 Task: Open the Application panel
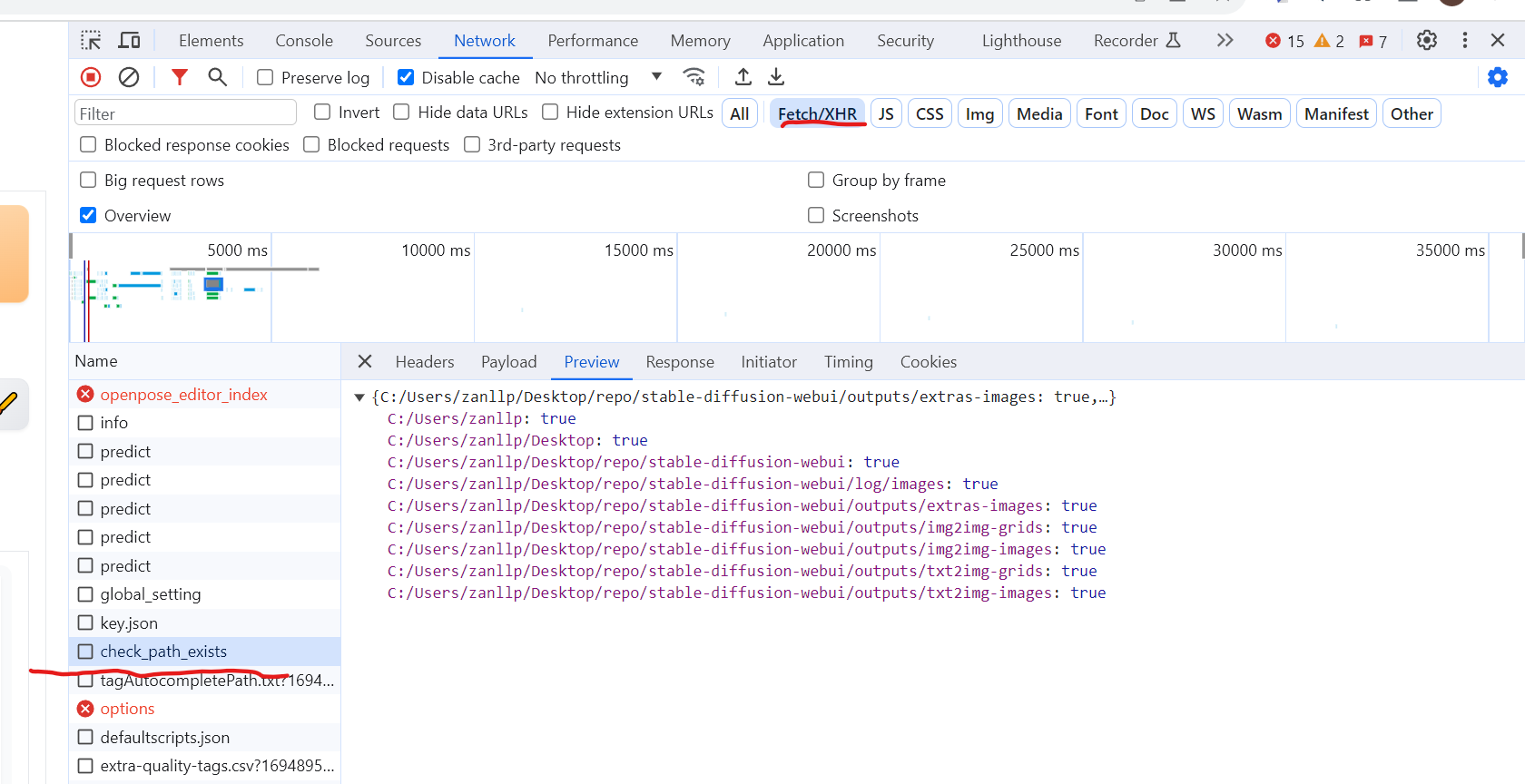tap(803, 41)
